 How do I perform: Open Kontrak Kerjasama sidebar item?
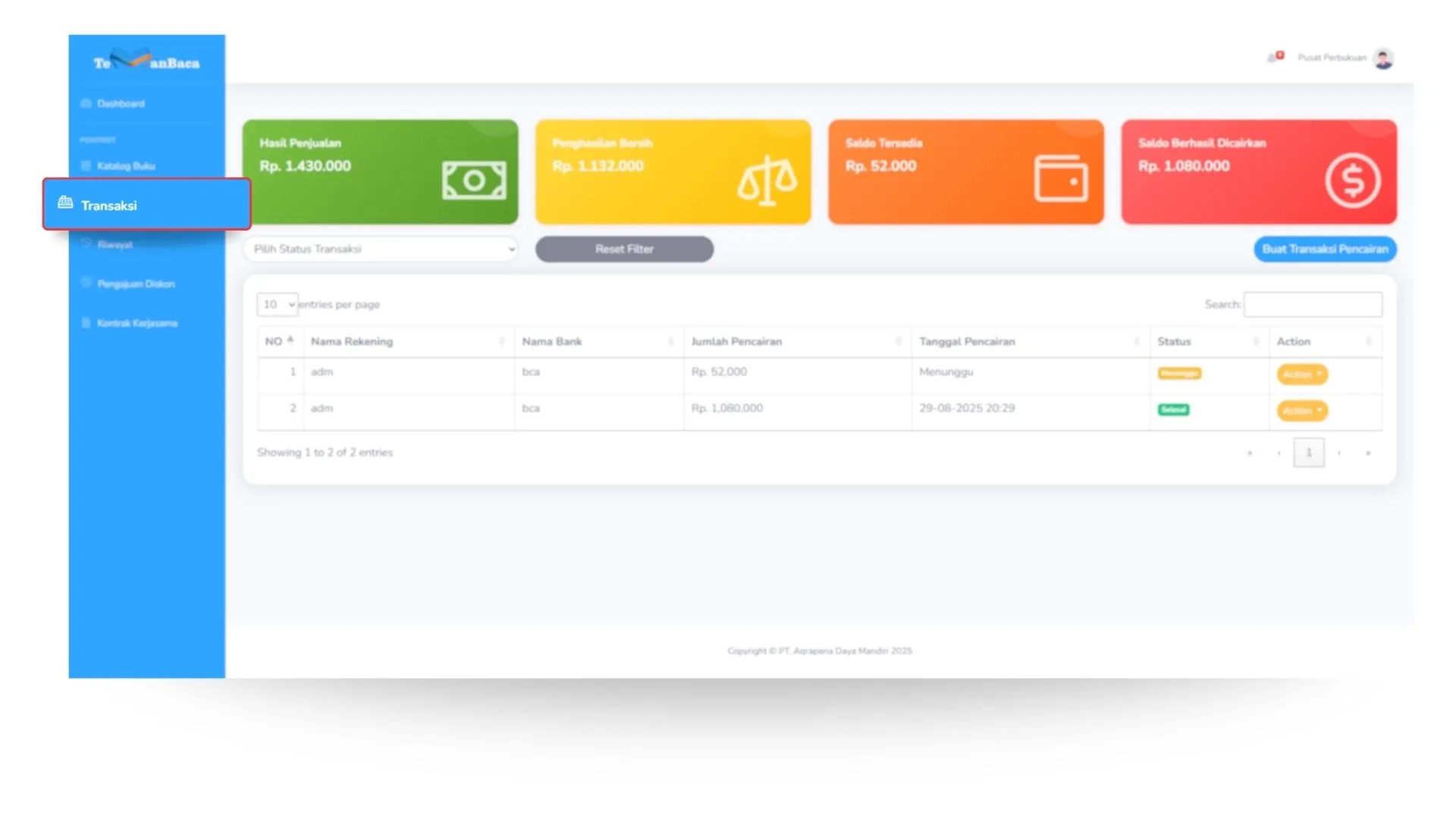click(136, 323)
